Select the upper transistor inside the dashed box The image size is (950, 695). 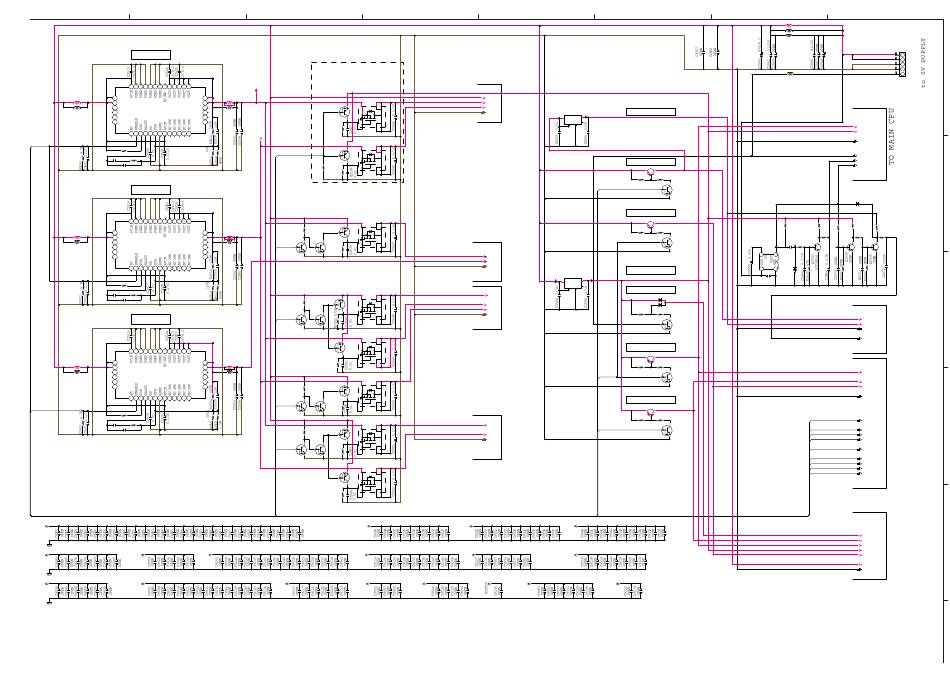tap(344, 112)
